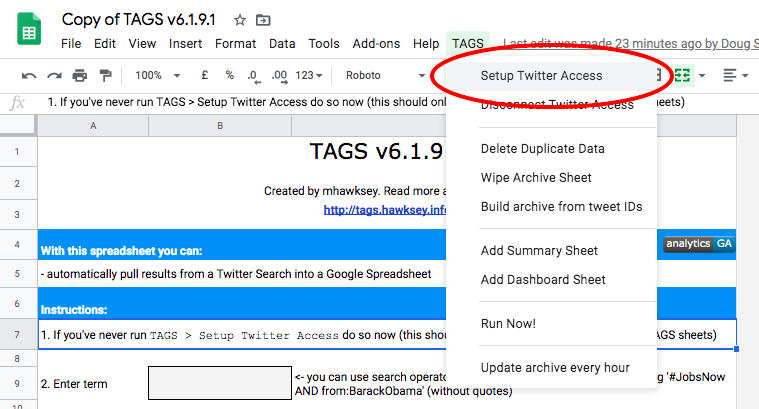Star the Copy of TAGS document
This screenshot has width=759, height=409.
(240, 20)
